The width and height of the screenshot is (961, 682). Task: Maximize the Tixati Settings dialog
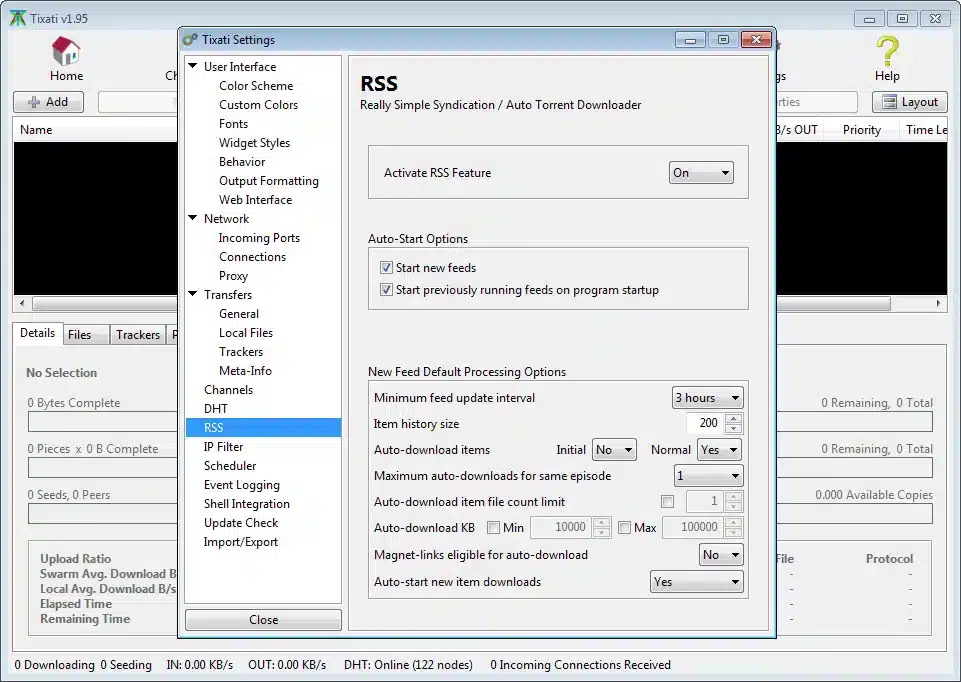pyautogui.click(x=723, y=40)
